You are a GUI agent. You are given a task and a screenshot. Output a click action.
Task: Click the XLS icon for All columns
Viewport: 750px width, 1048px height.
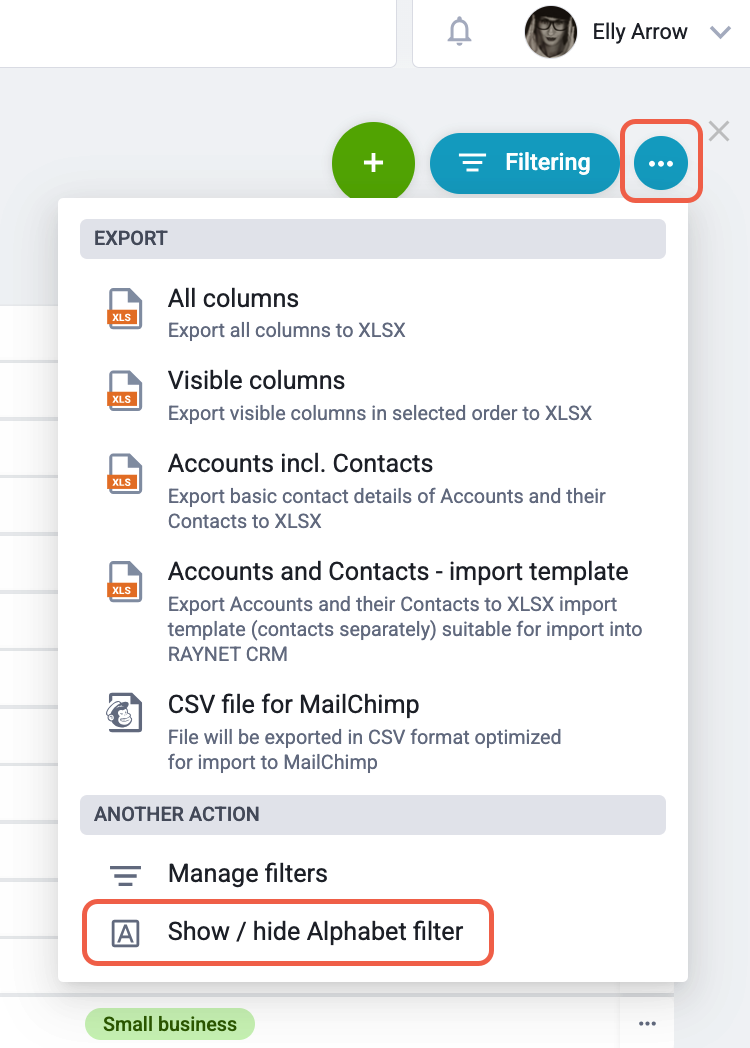pyautogui.click(x=125, y=309)
